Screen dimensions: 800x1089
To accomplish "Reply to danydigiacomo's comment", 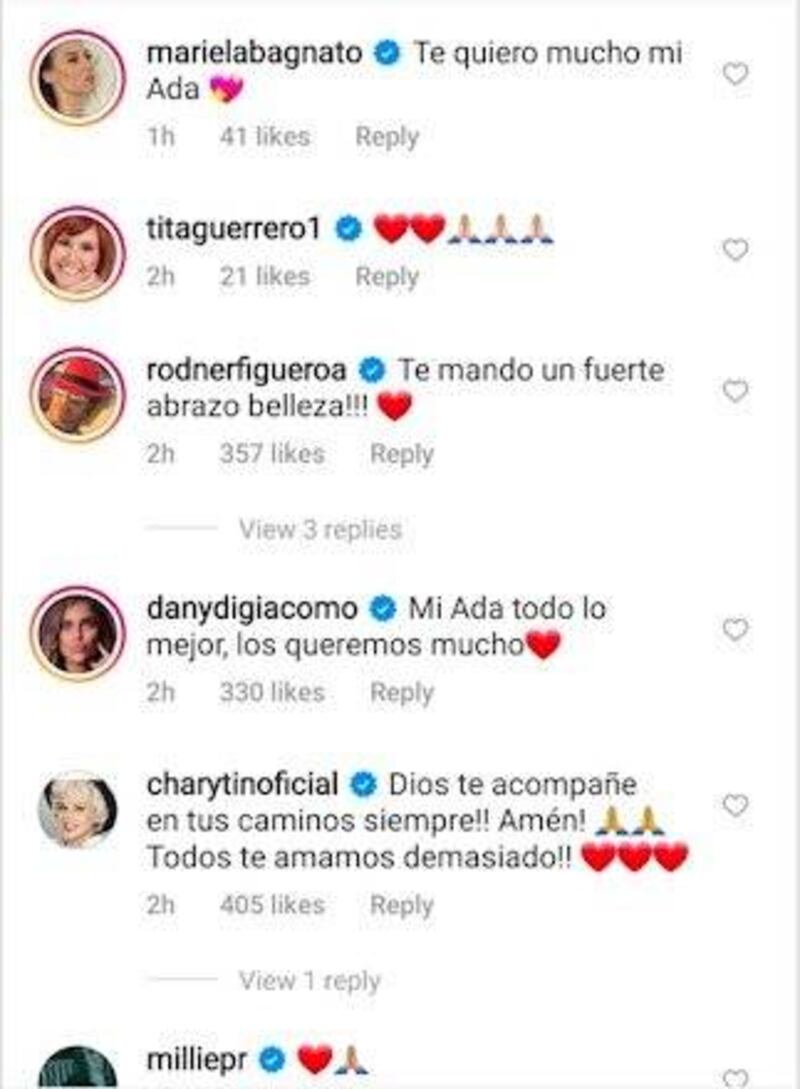I will click(401, 692).
